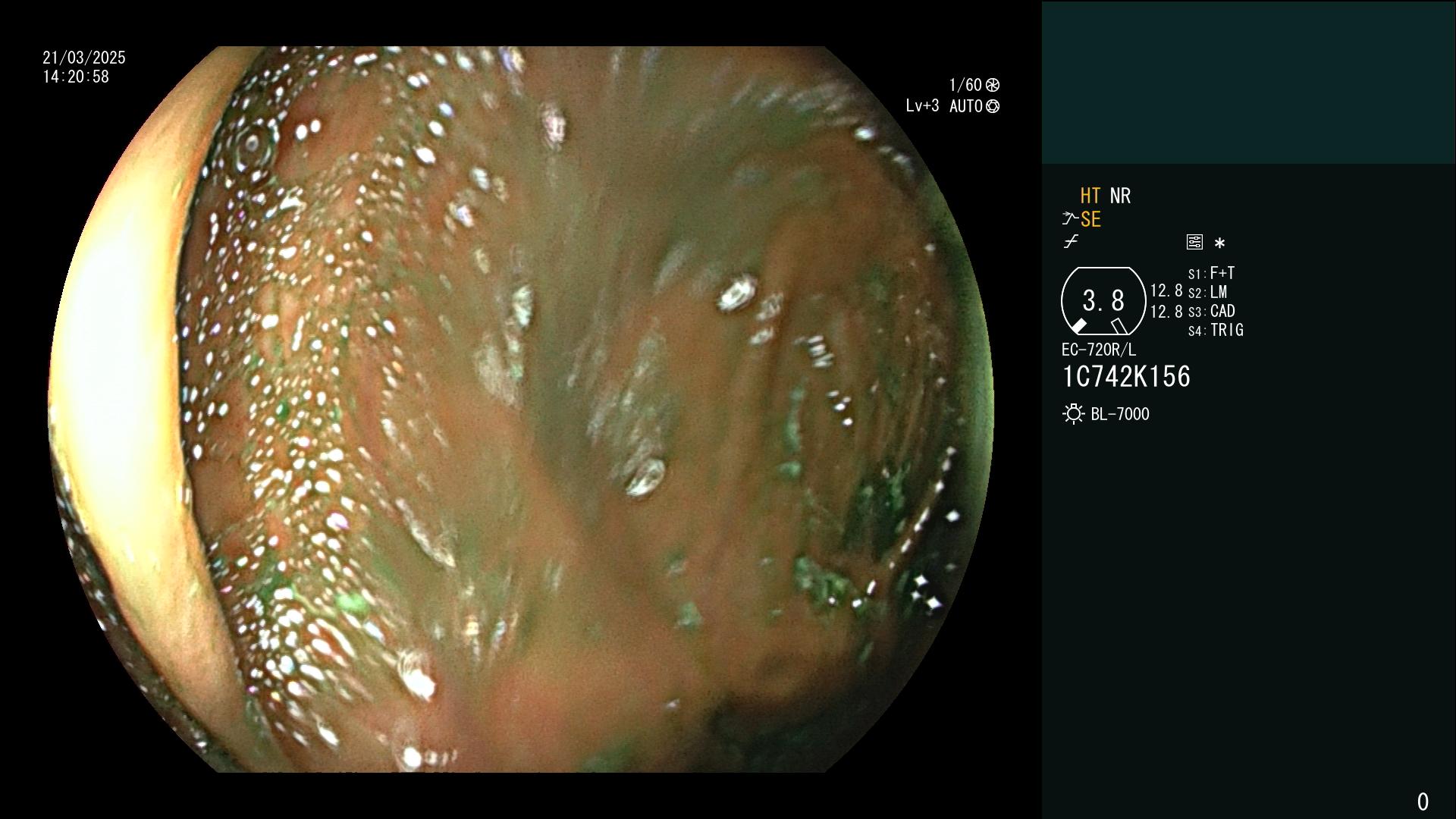Click the 1/60 shutter speed value

click(965, 85)
